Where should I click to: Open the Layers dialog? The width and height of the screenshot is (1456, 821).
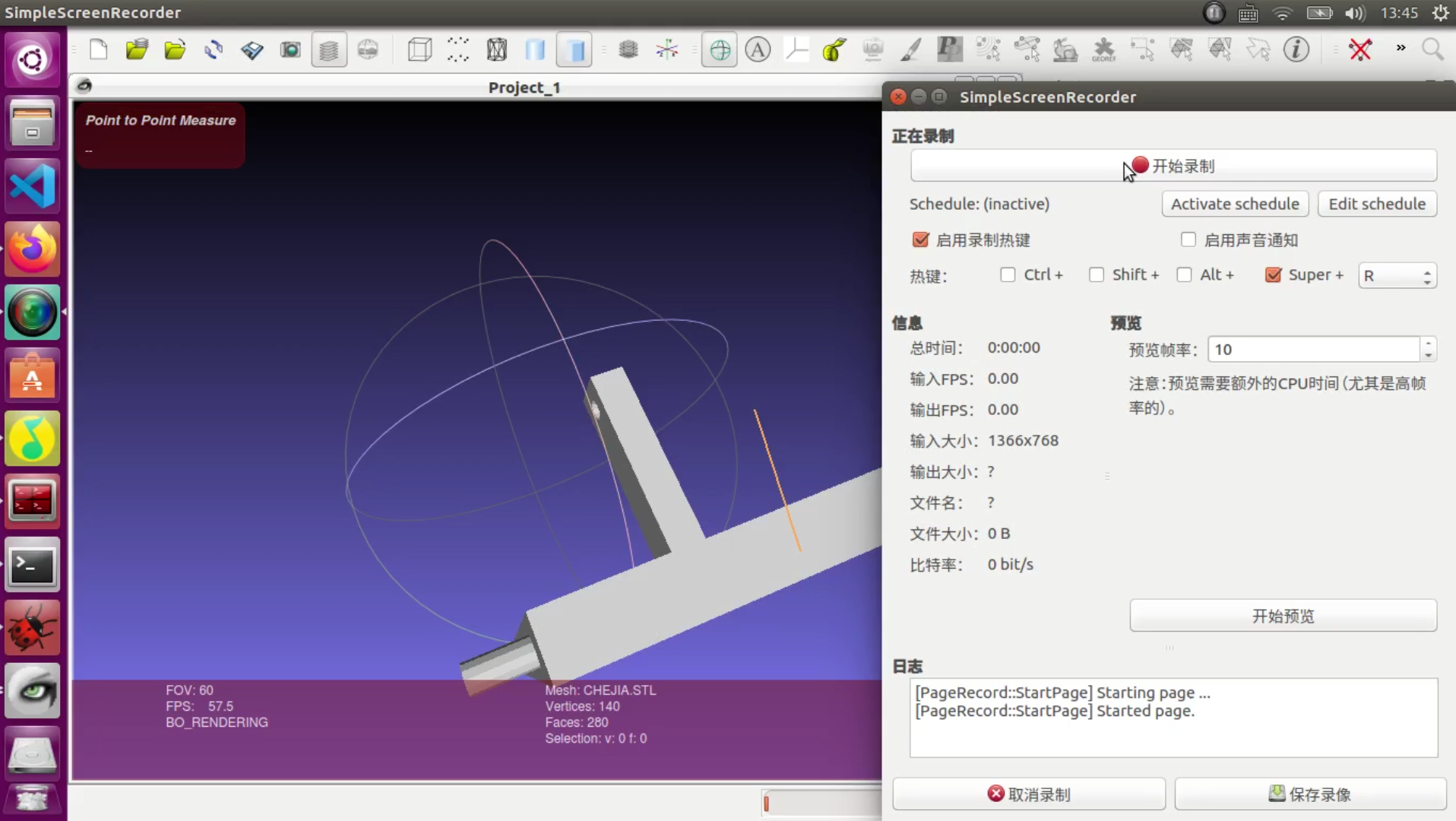pos(328,49)
